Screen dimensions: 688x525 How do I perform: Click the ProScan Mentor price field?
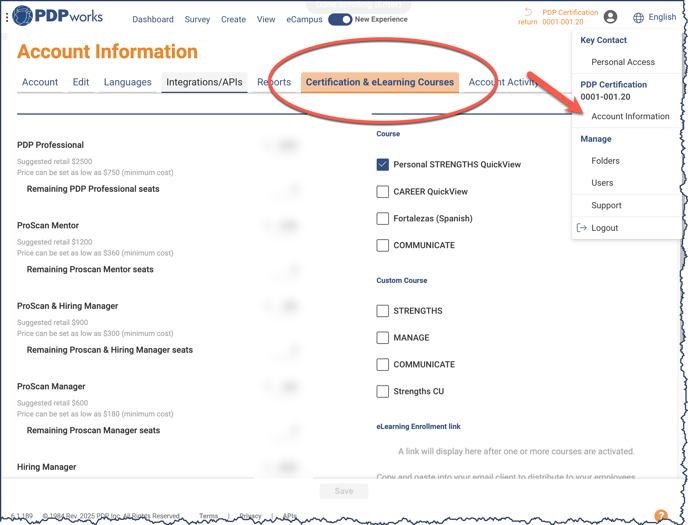tap(281, 225)
